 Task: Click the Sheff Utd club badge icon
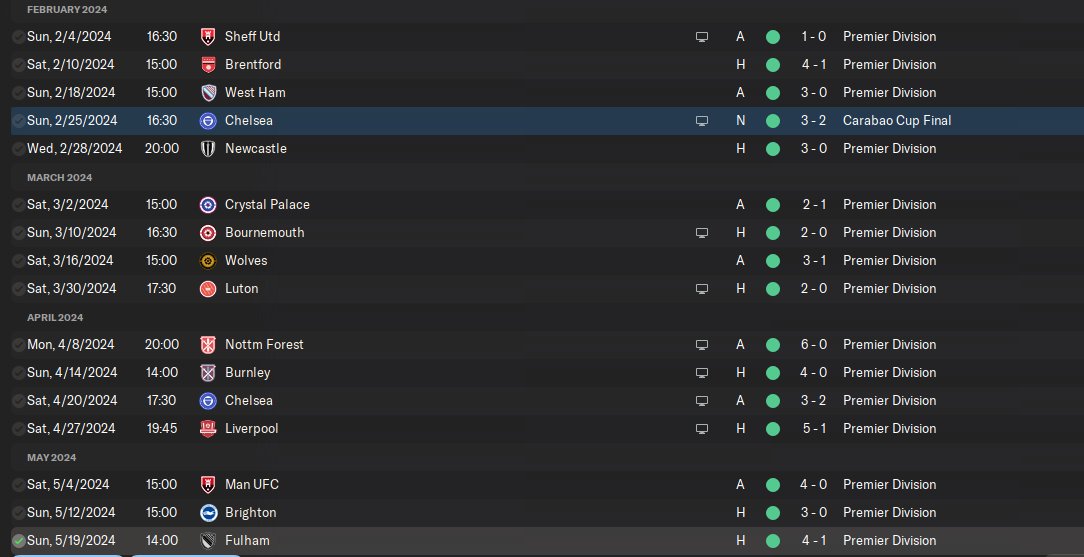click(208, 36)
